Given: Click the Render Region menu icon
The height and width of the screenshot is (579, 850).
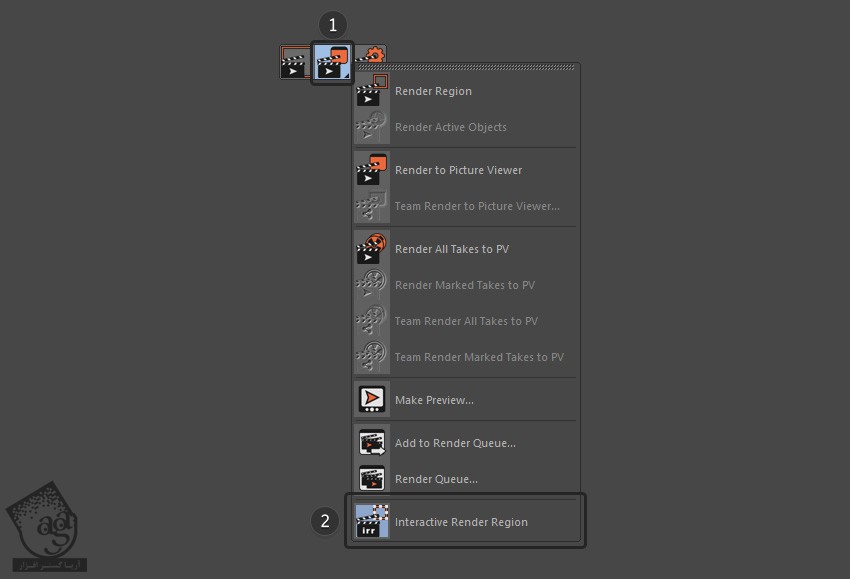Looking at the screenshot, I should coord(371,91).
